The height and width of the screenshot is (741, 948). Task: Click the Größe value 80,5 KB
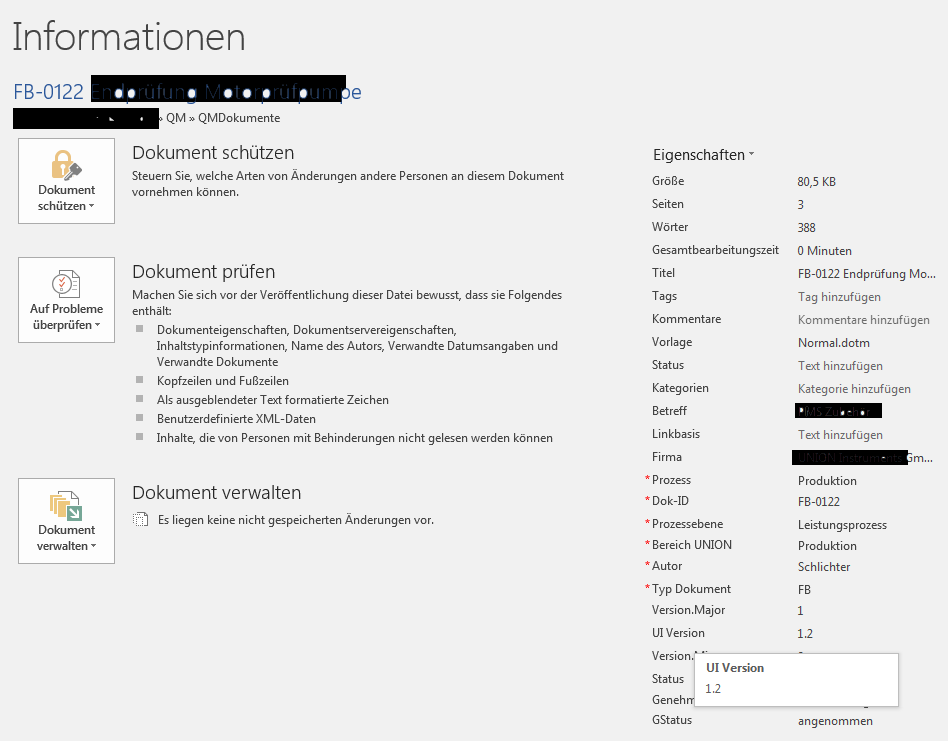pyautogui.click(x=816, y=182)
